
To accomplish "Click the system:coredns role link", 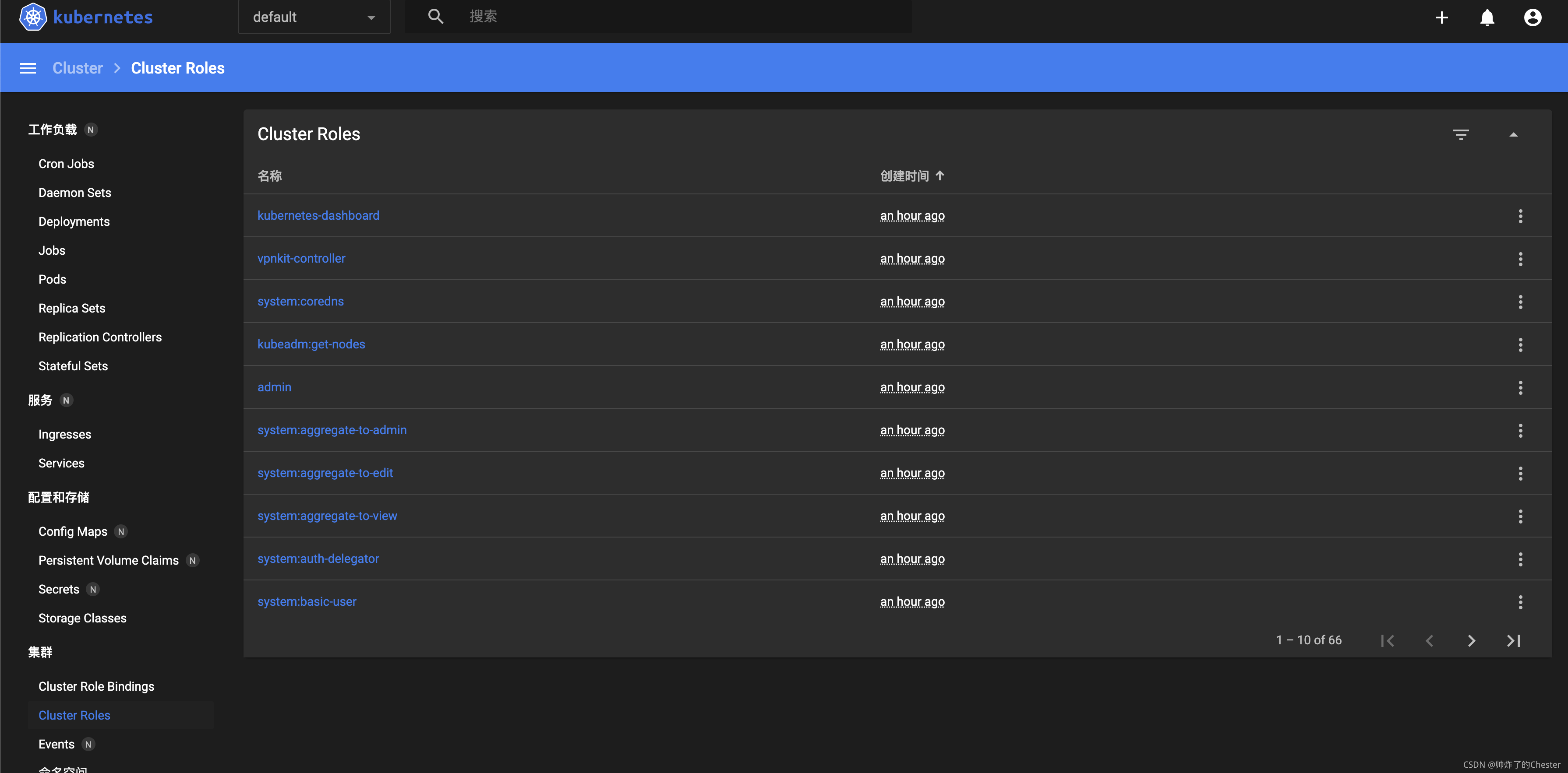I will point(301,301).
